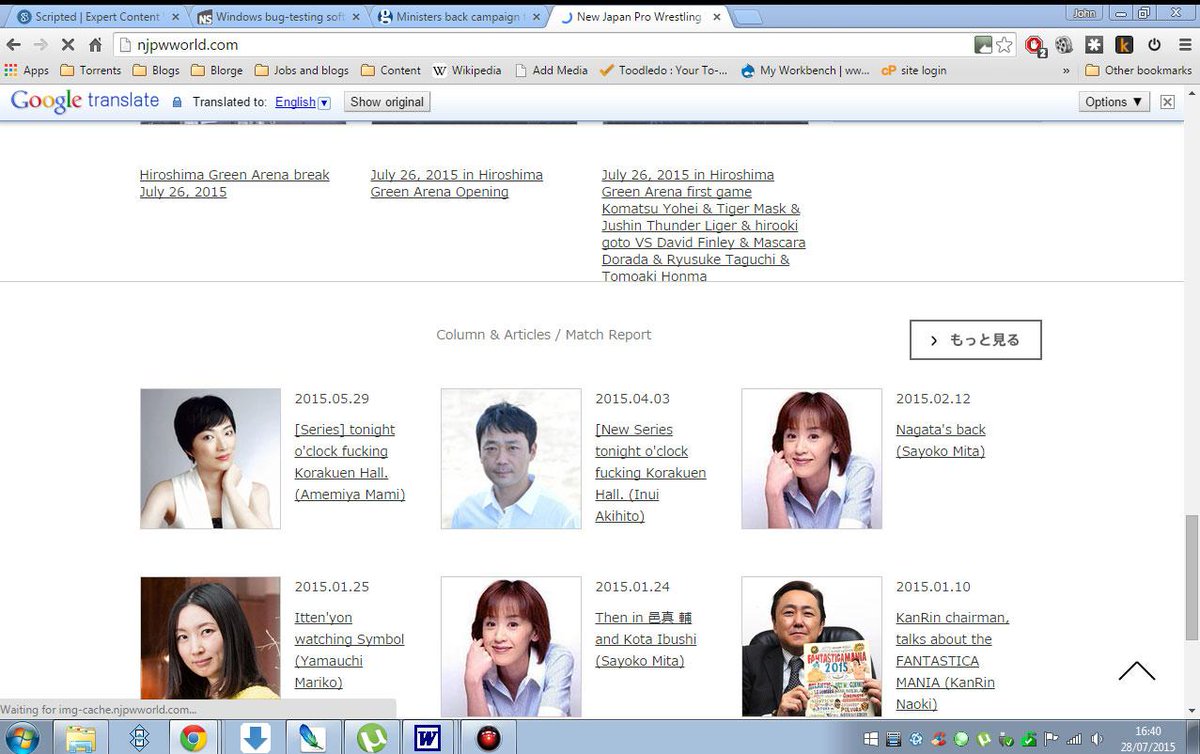Open the Windows Start menu orb
Image resolution: width=1200 pixels, height=754 pixels.
coord(22,738)
